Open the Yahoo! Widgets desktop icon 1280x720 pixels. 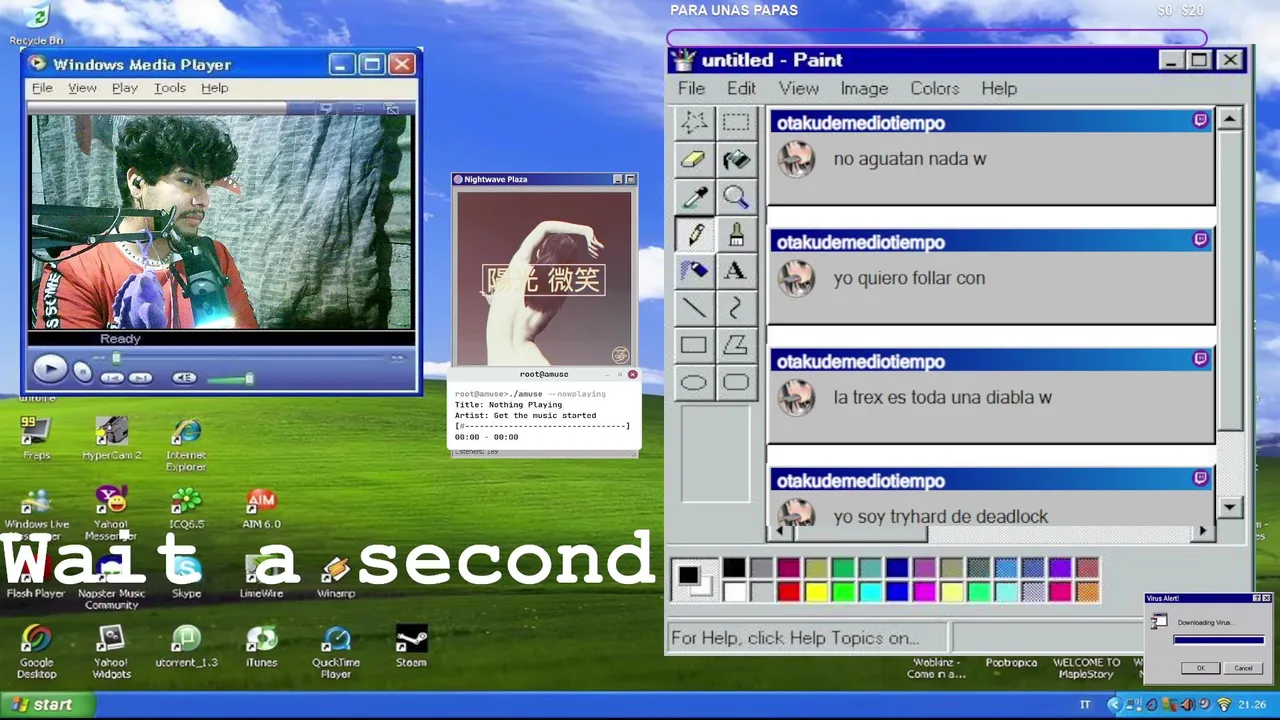111,652
